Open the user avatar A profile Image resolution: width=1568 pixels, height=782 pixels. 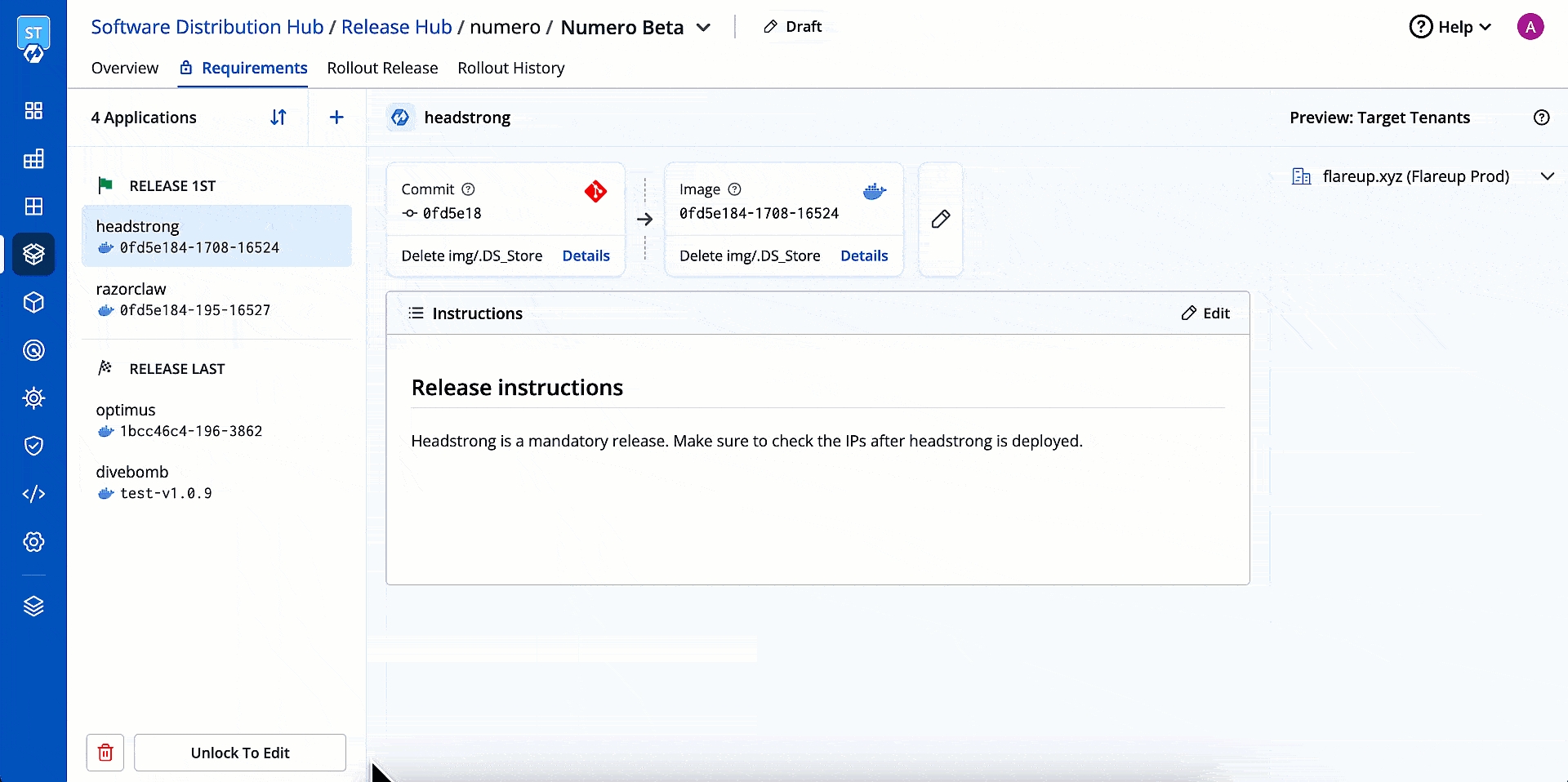(1530, 27)
